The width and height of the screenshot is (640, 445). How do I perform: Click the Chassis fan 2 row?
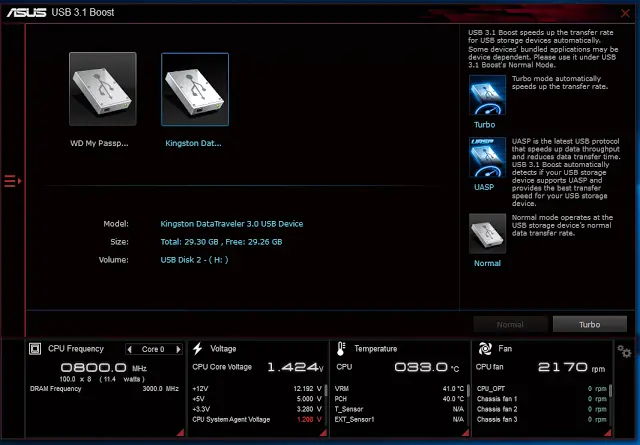click(542, 409)
